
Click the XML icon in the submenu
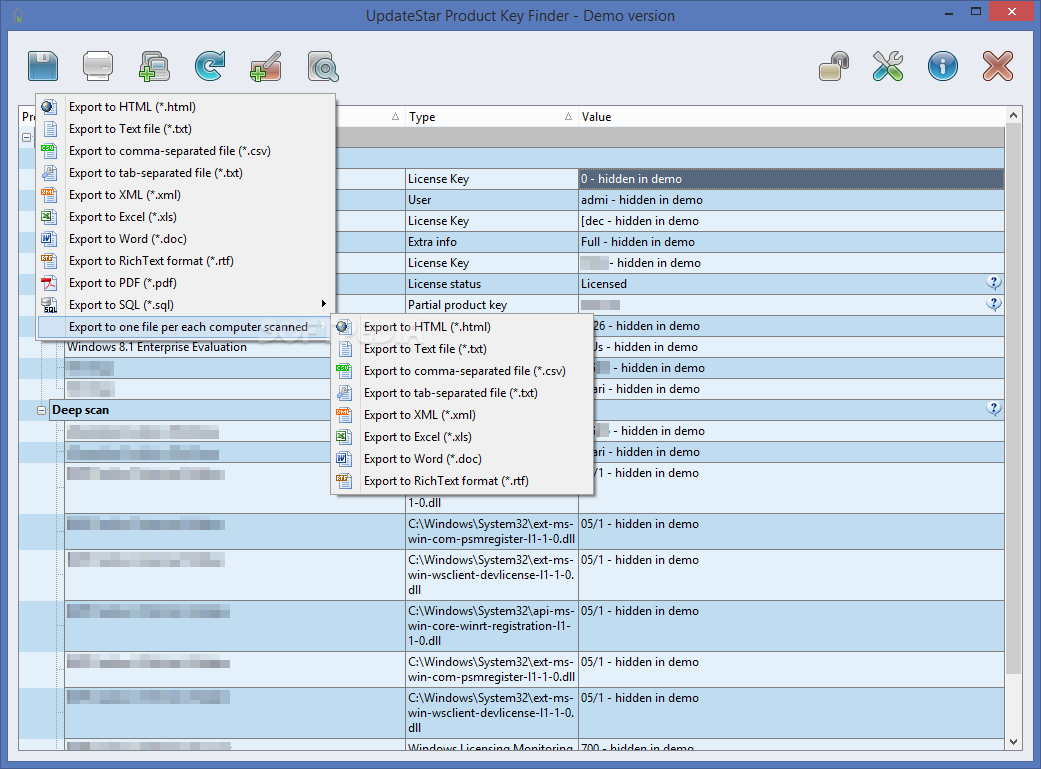[343, 414]
